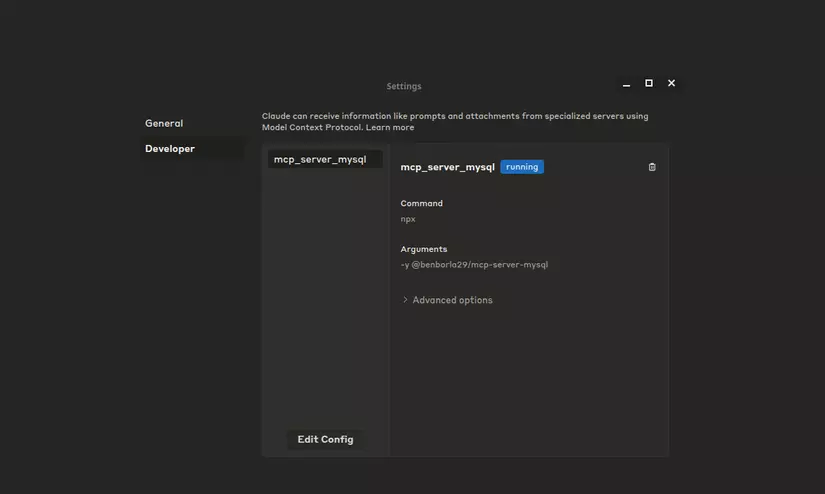
Task: Click the Command label
Action: click(421, 203)
